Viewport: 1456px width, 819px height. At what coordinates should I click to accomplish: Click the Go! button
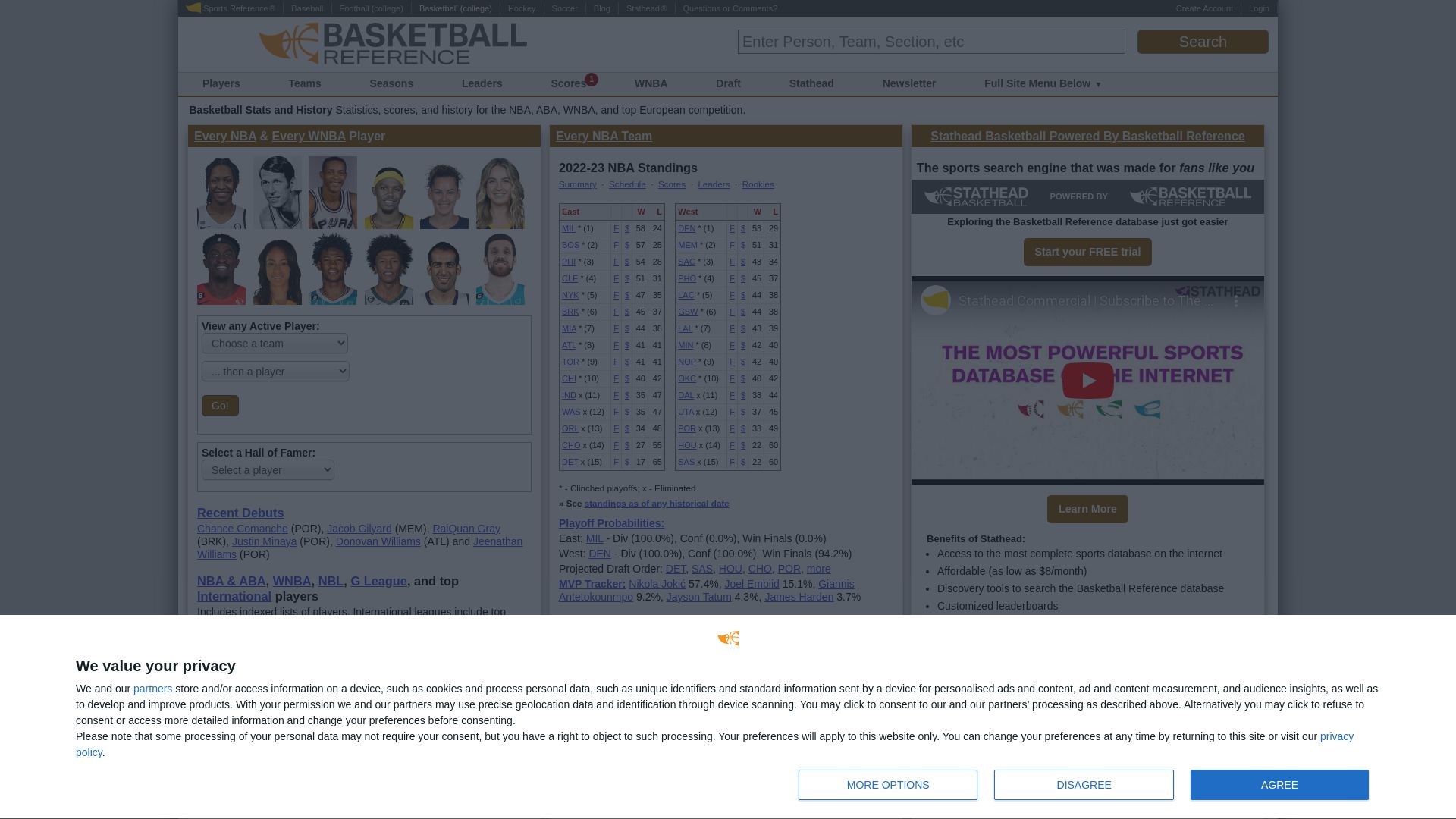(220, 405)
